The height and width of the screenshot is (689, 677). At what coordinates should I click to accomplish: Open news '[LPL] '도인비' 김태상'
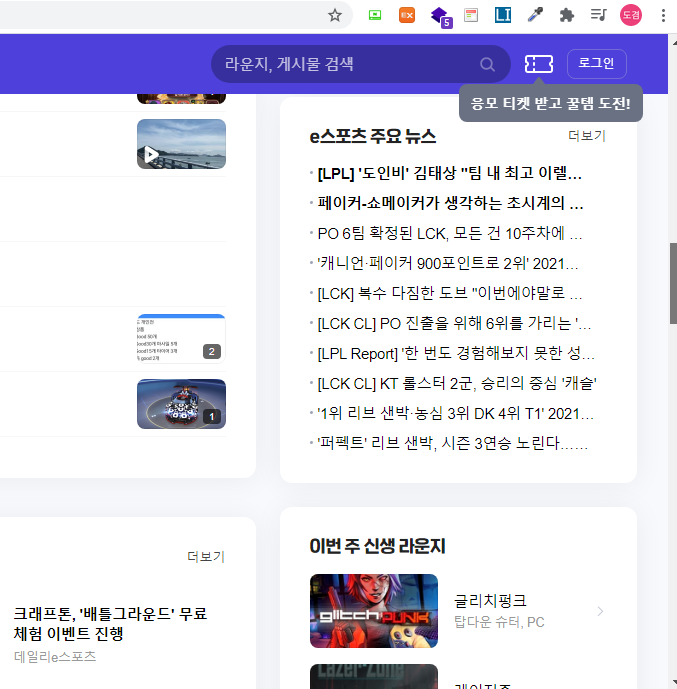coord(449,173)
